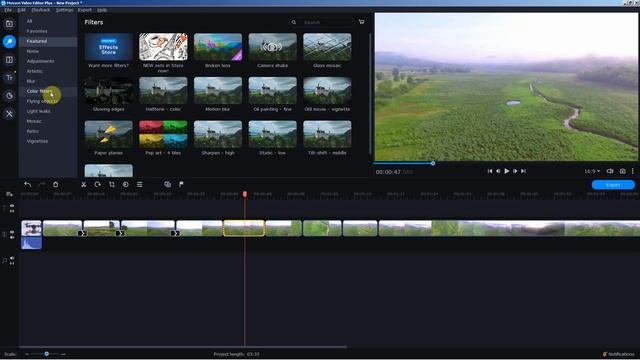This screenshot has width=640, height=360.
Task: Adjust the timeline Scale slider handle
Action: [x=47, y=354]
